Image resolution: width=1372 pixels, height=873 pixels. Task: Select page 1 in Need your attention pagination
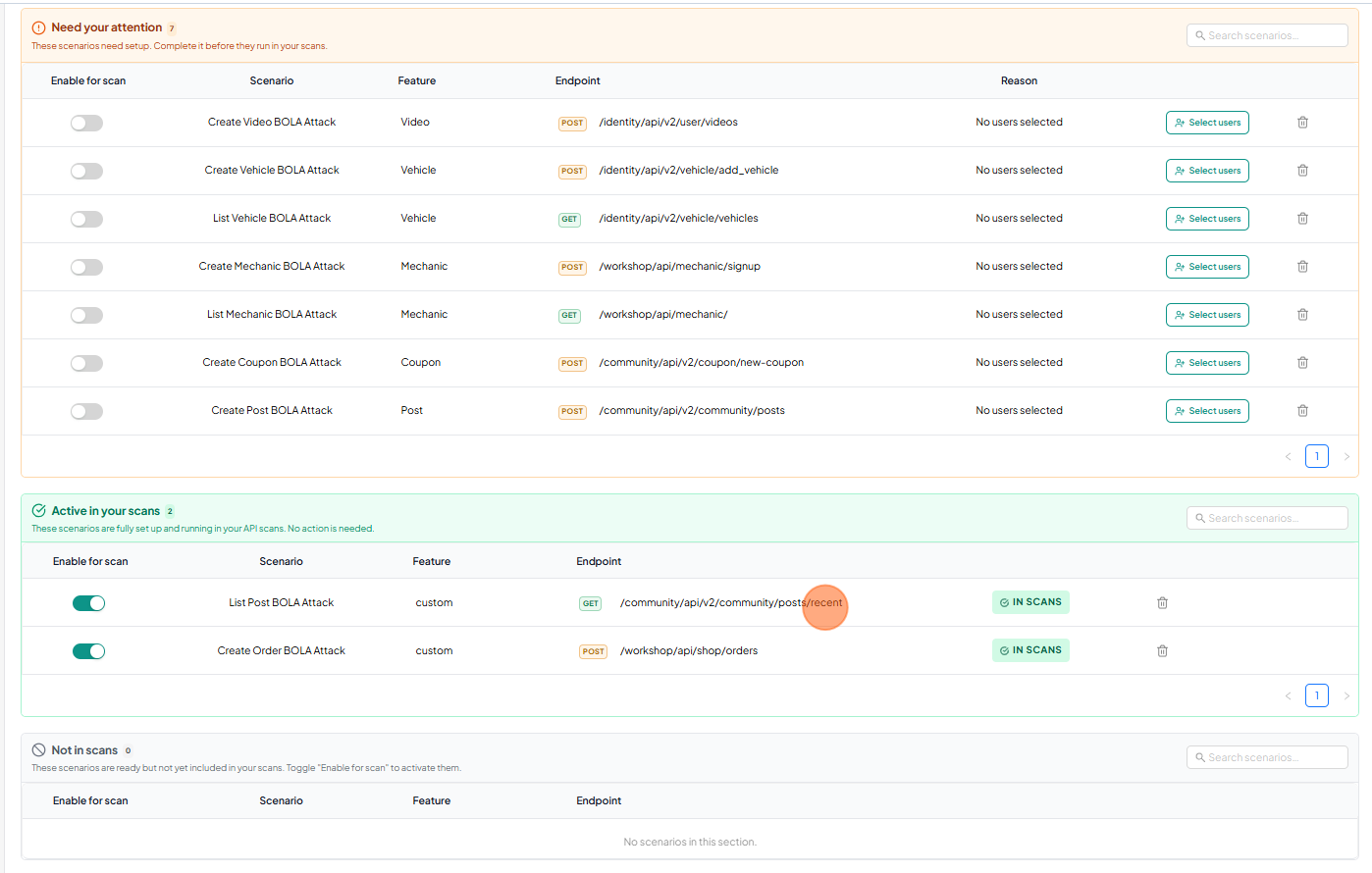point(1316,456)
